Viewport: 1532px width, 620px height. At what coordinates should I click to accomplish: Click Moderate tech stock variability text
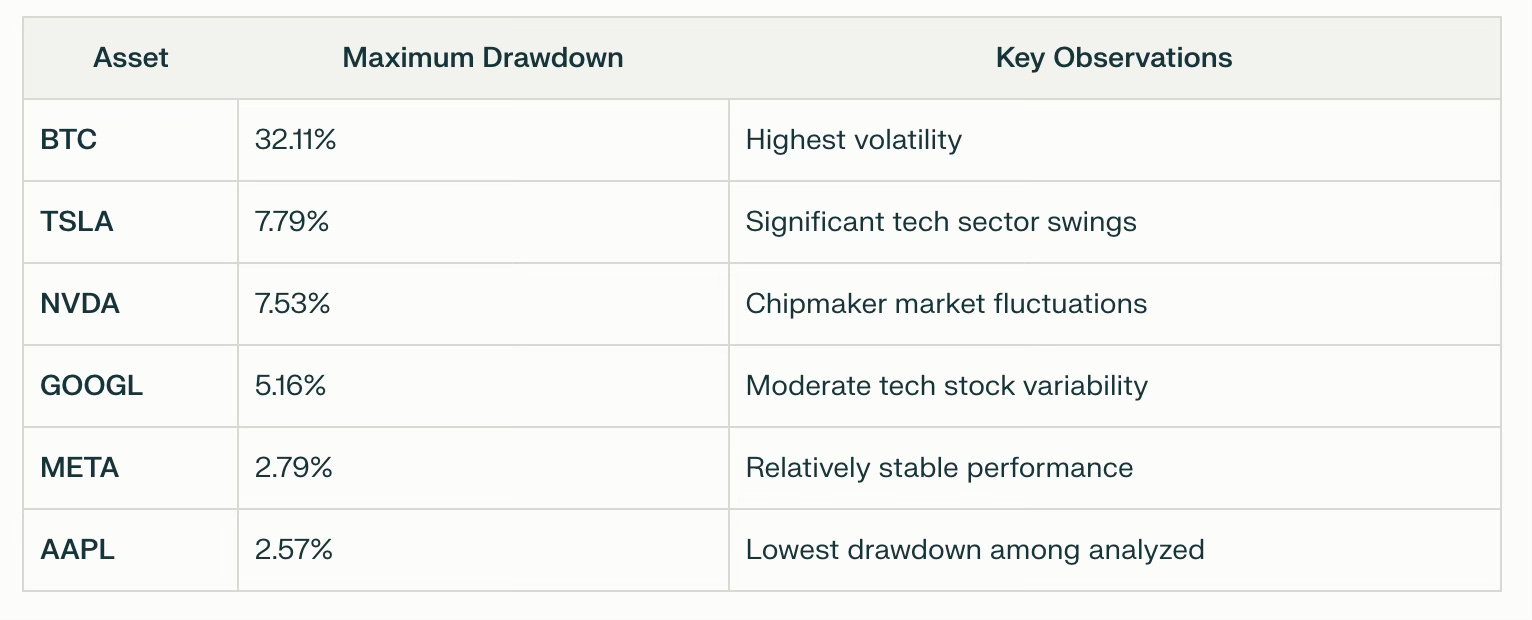(946, 386)
